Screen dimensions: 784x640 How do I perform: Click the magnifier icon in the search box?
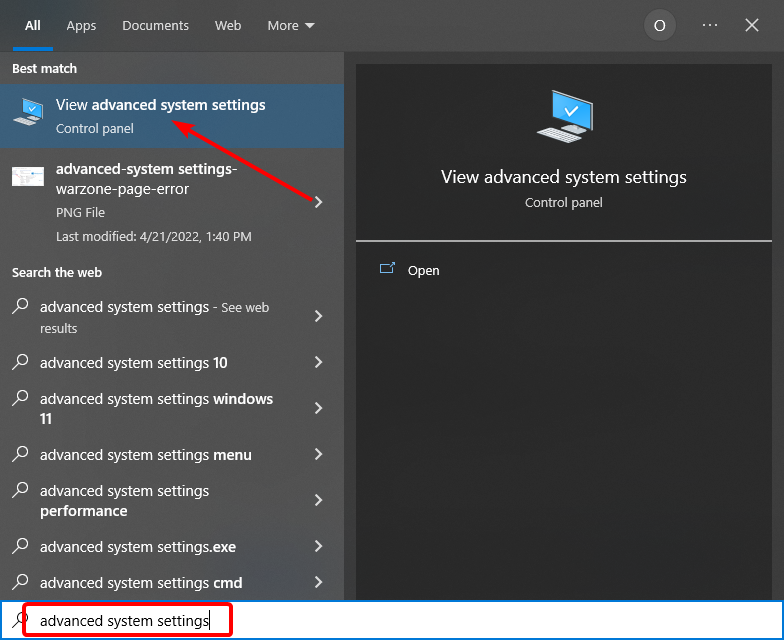(20, 620)
